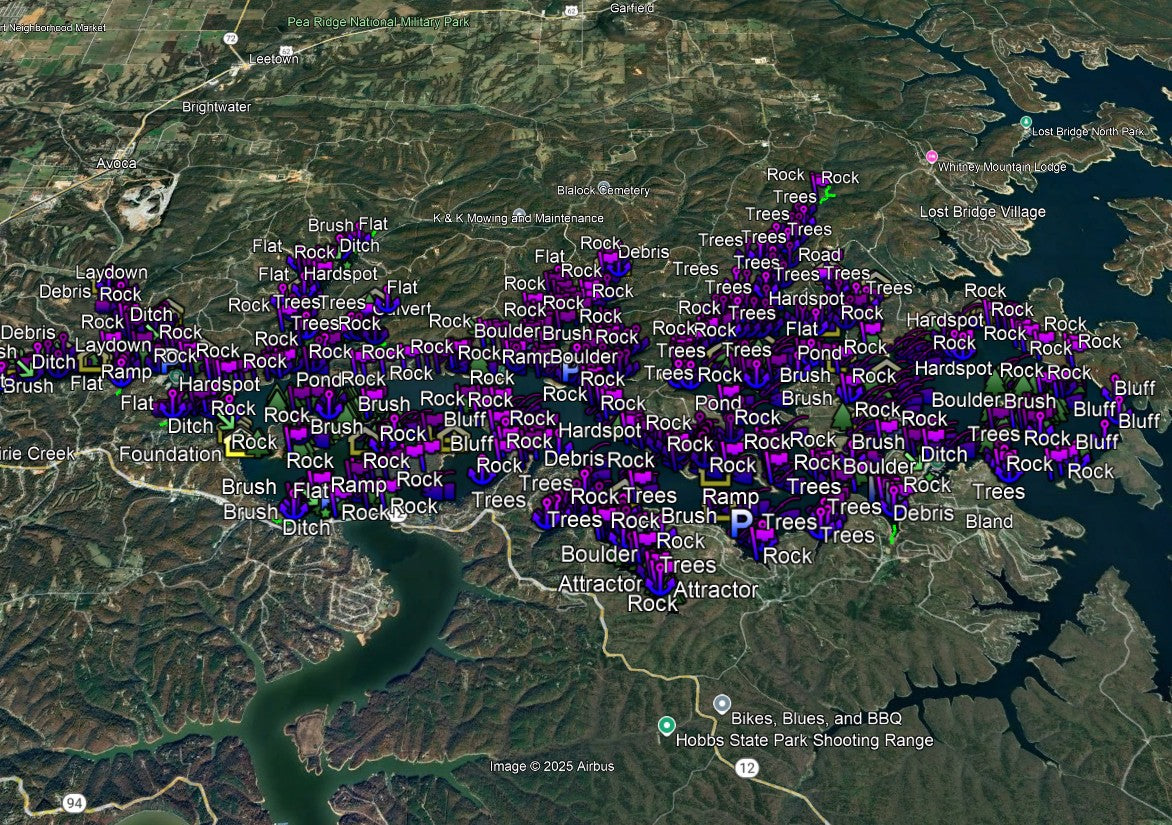
Task: Select the Avoca town label
Action: coord(117,163)
